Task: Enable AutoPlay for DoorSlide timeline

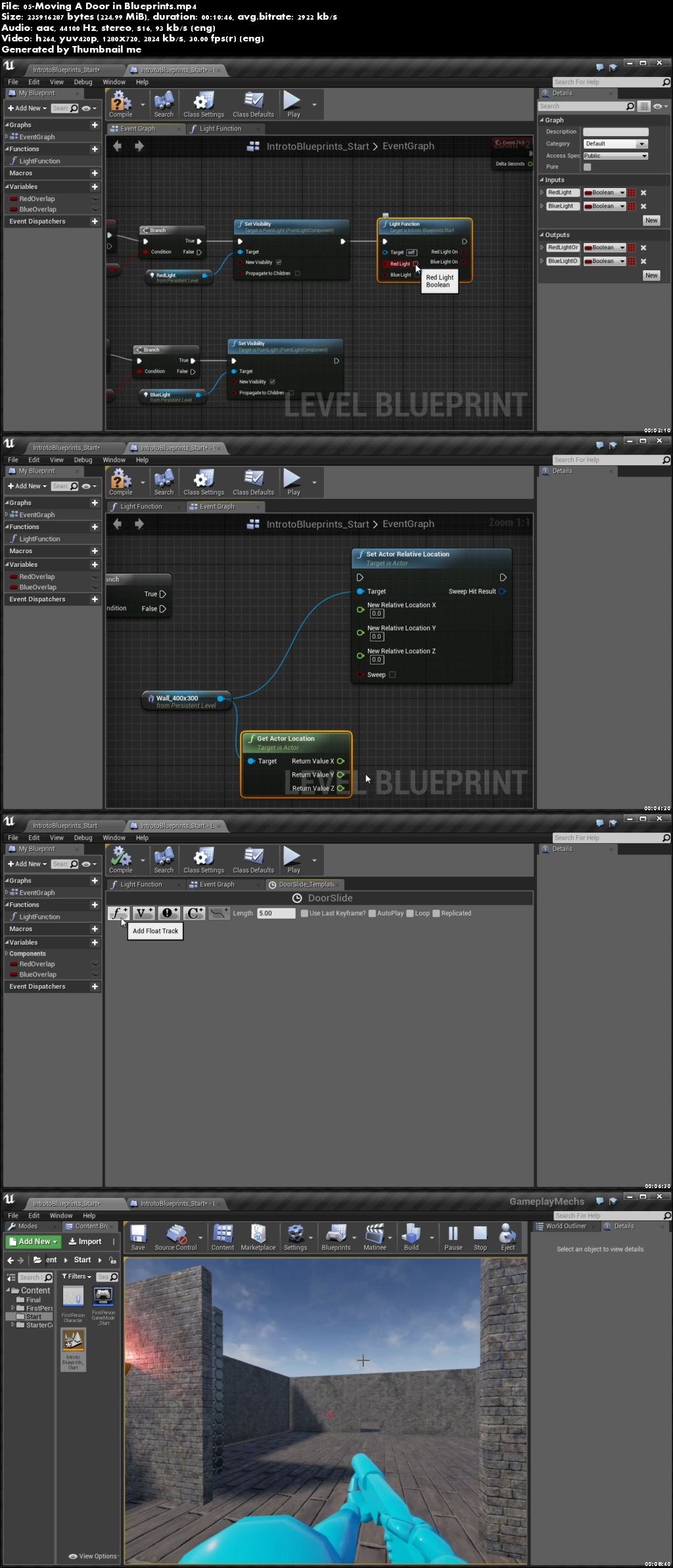Action: 372,913
